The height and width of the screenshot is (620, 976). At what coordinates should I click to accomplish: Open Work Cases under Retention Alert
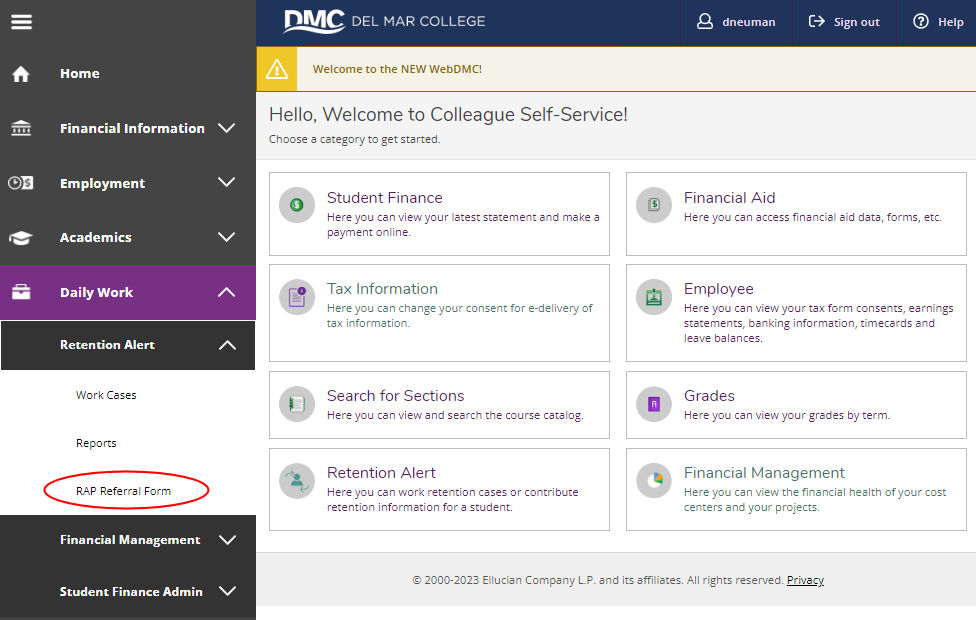coord(106,395)
